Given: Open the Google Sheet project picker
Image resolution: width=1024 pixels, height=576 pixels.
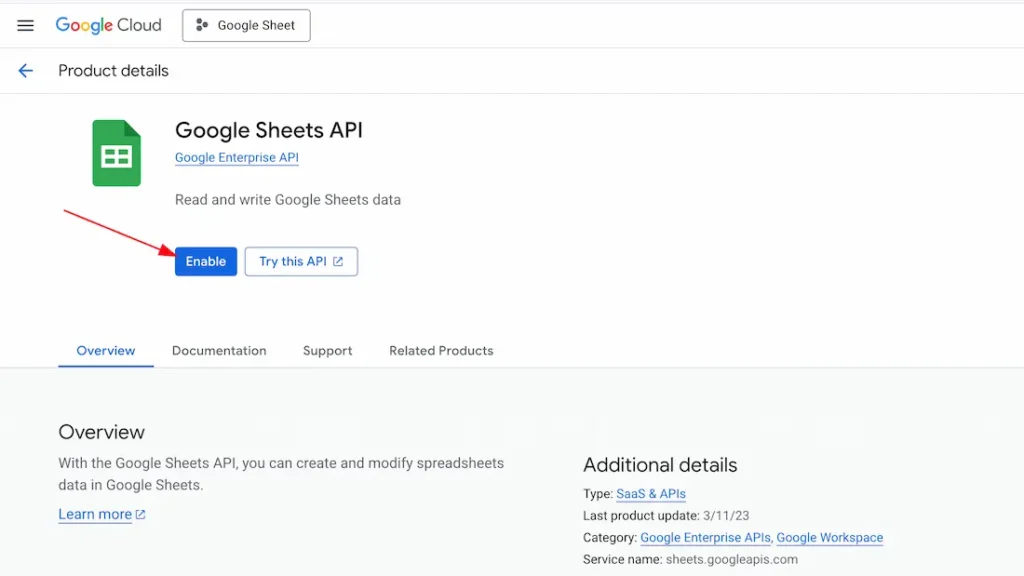Looking at the screenshot, I should point(246,26).
